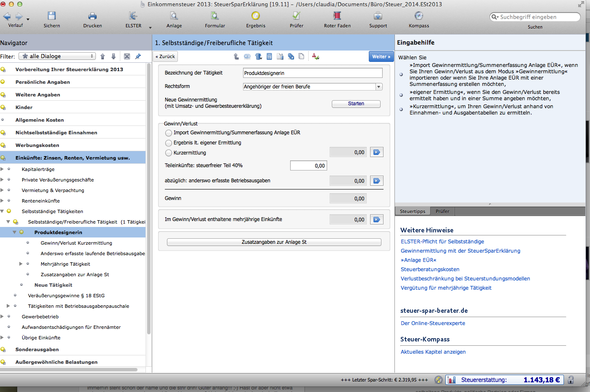Expand Private Veräußerungsgeschäfte node
Viewport: 590px width, 392px height.
click(x=2, y=180)
